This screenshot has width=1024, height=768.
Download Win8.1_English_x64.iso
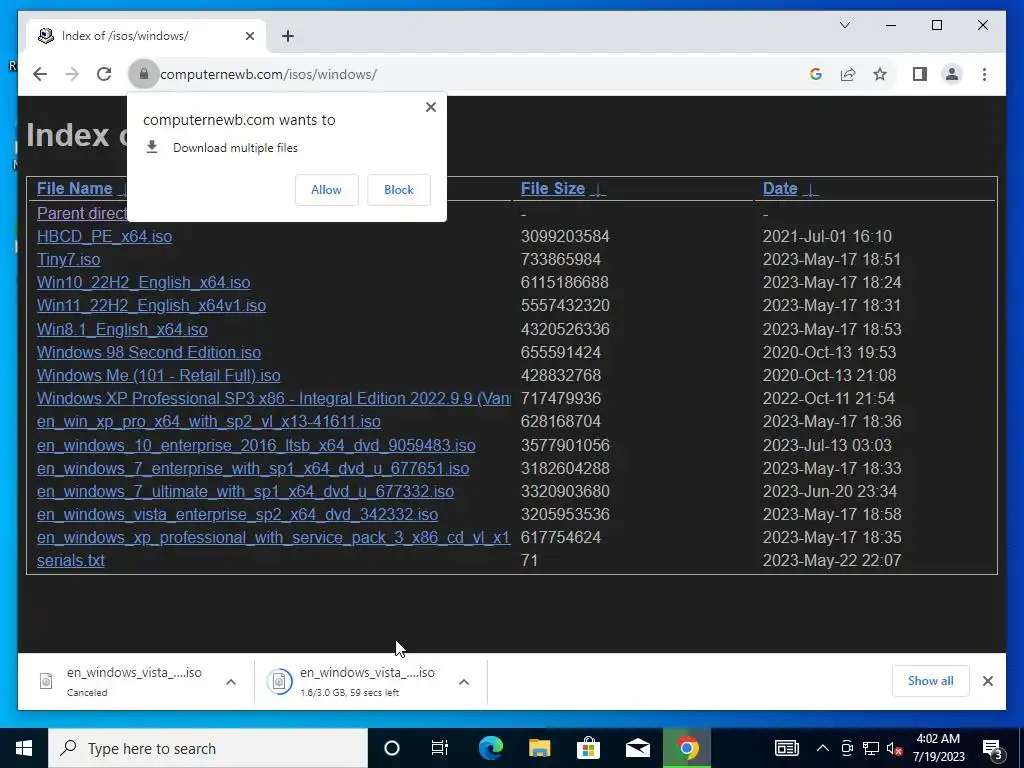tap(122, 329)
